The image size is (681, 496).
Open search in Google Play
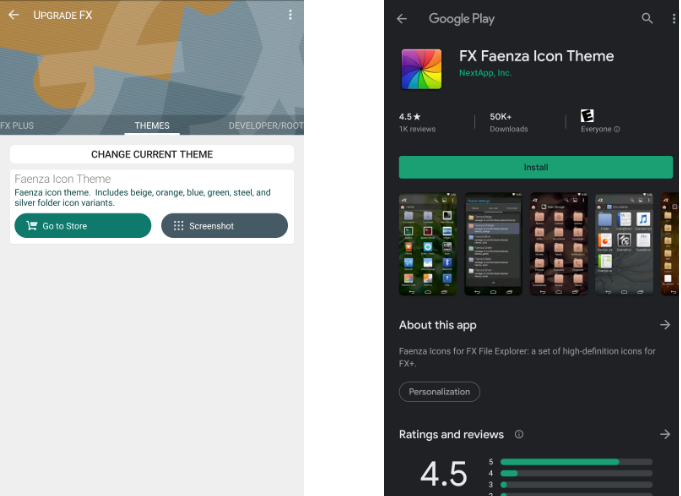pos(647,18)
